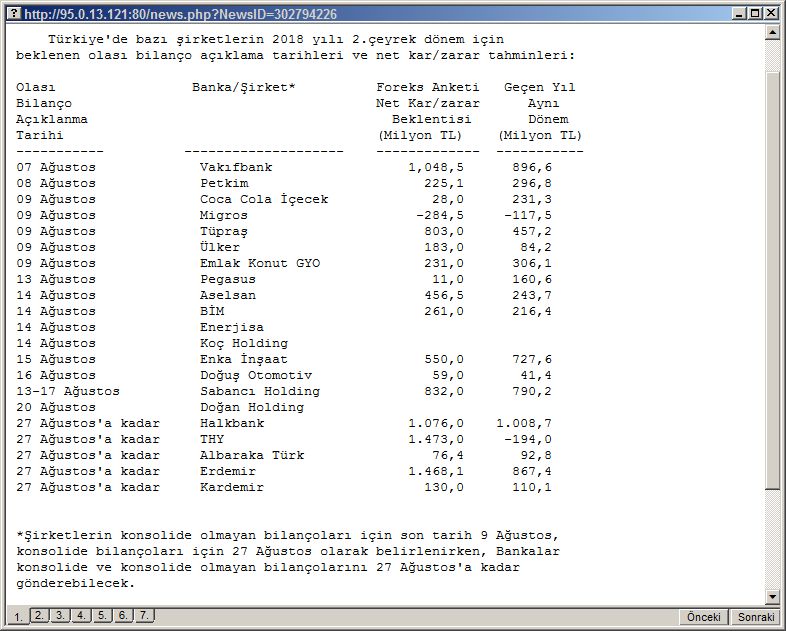Select Coca Cola İçecek text
Viewport: 786px width, 631px height.
[x=264, y=199]
